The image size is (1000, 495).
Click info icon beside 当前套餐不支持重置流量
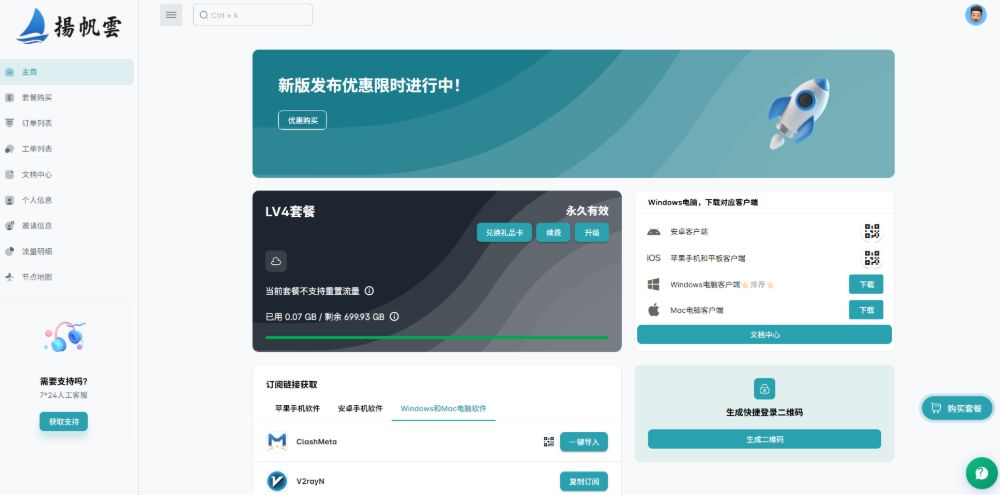(369, 291)
